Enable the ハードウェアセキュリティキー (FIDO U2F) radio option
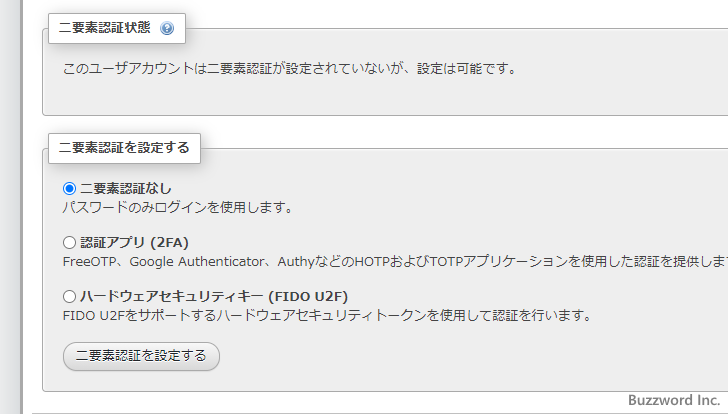This screenshot has height=414, width=728. pos(69,296)
